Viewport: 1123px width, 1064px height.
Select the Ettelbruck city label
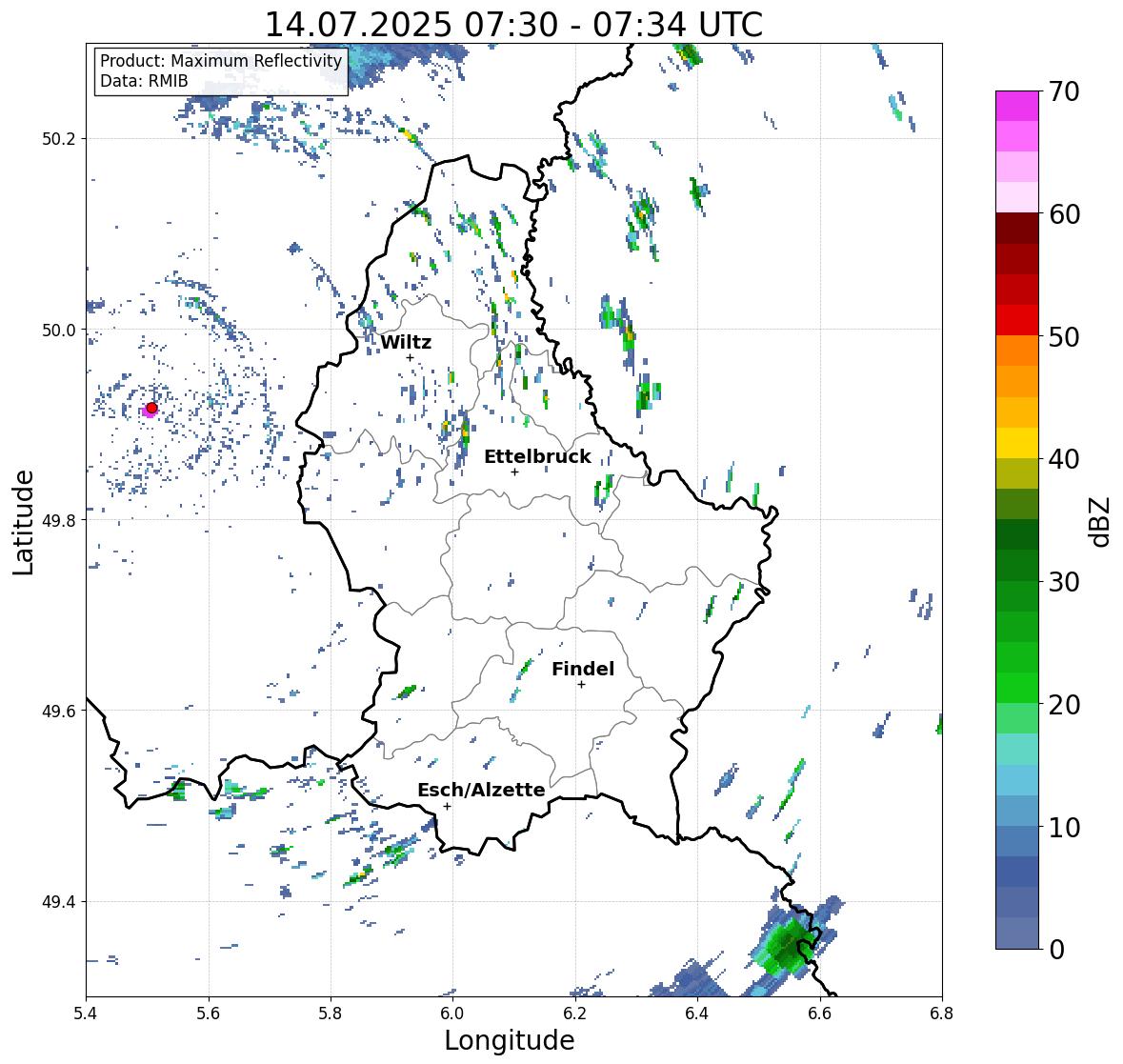(x=537, y=457)
